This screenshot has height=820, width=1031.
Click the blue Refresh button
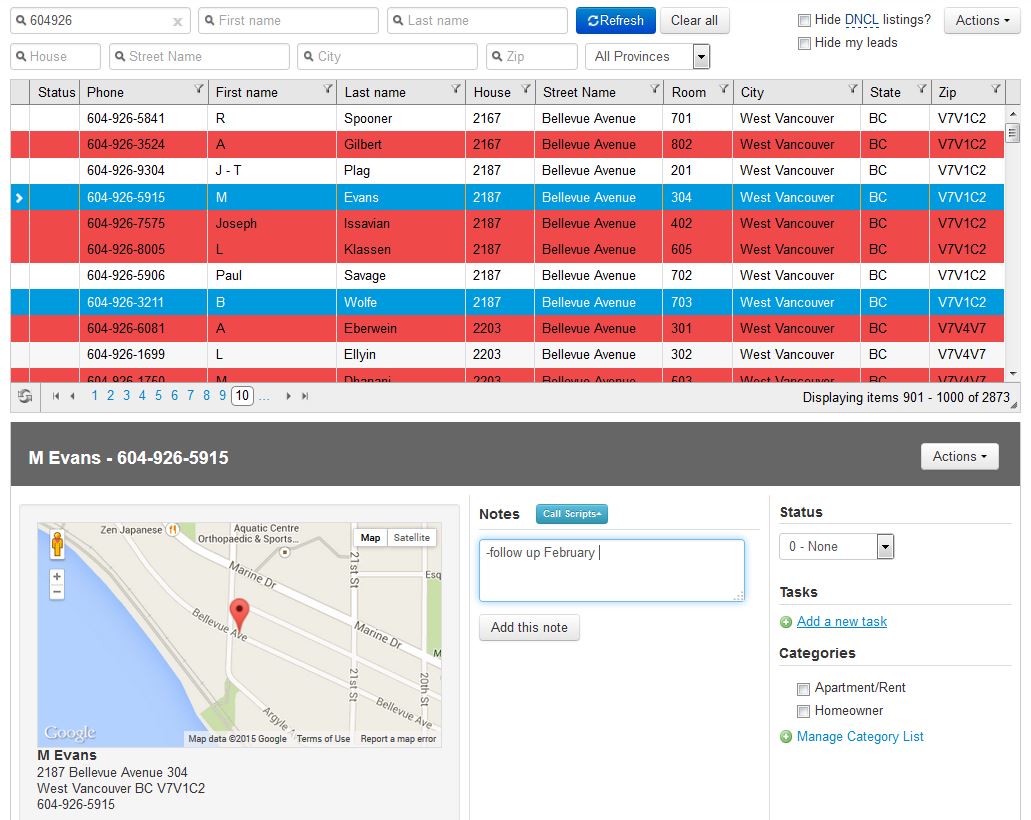pos(615,20)
